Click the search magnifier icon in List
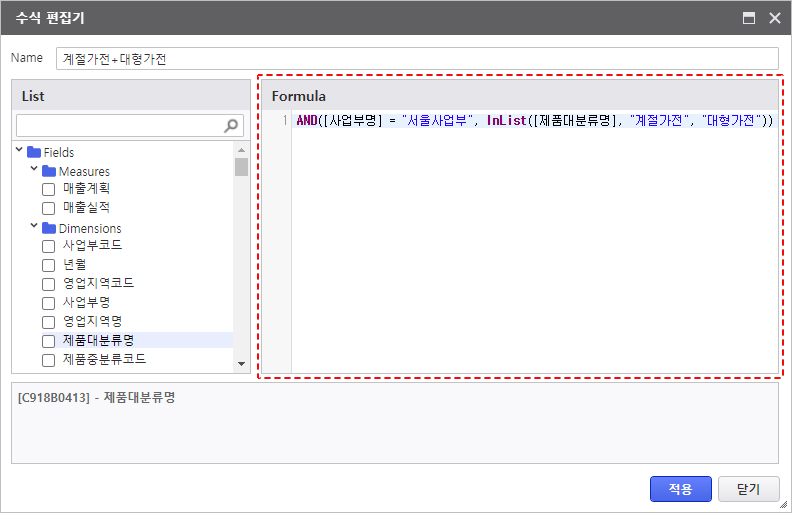Image resolution: width=792 pixels, height=513 pixels. tap(232, 125)
